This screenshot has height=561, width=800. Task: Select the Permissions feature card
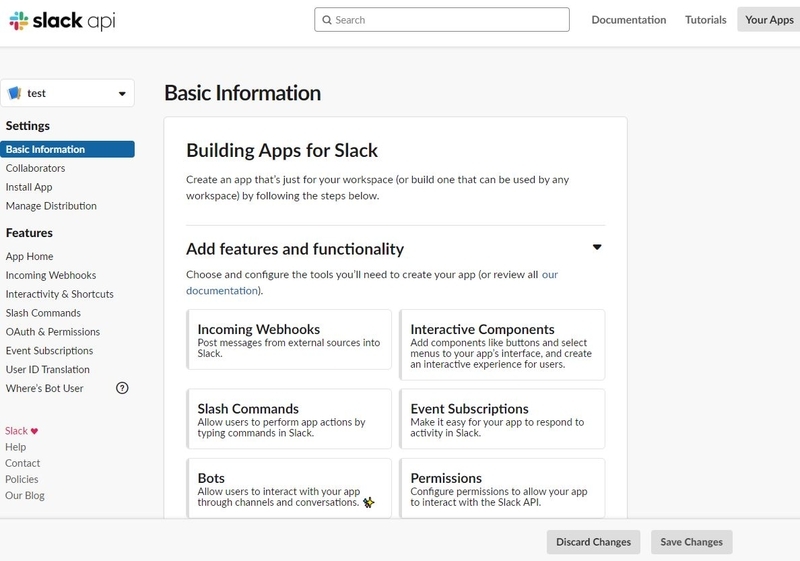click(502, 489)
